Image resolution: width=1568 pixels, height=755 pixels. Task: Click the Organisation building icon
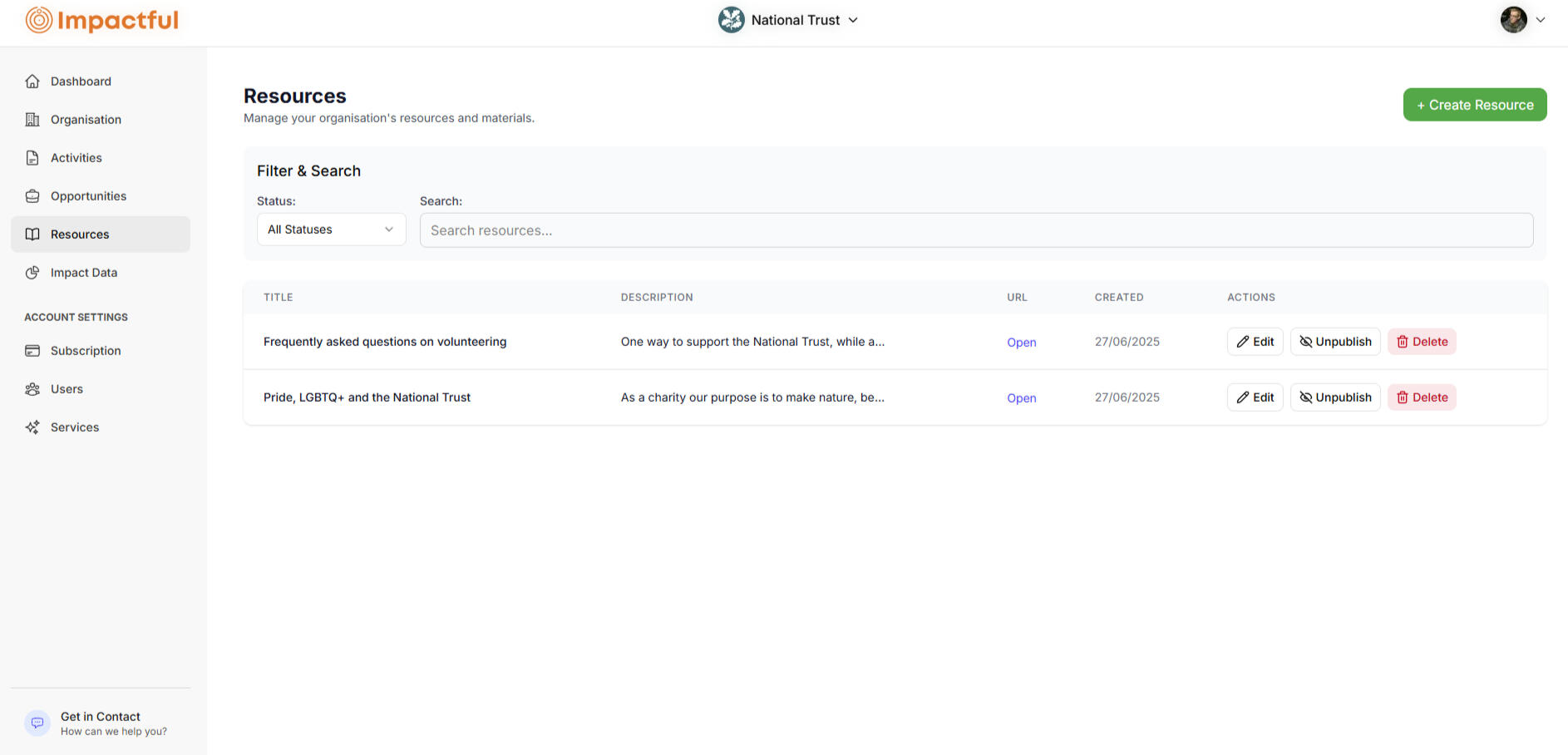tap(32, 119)
